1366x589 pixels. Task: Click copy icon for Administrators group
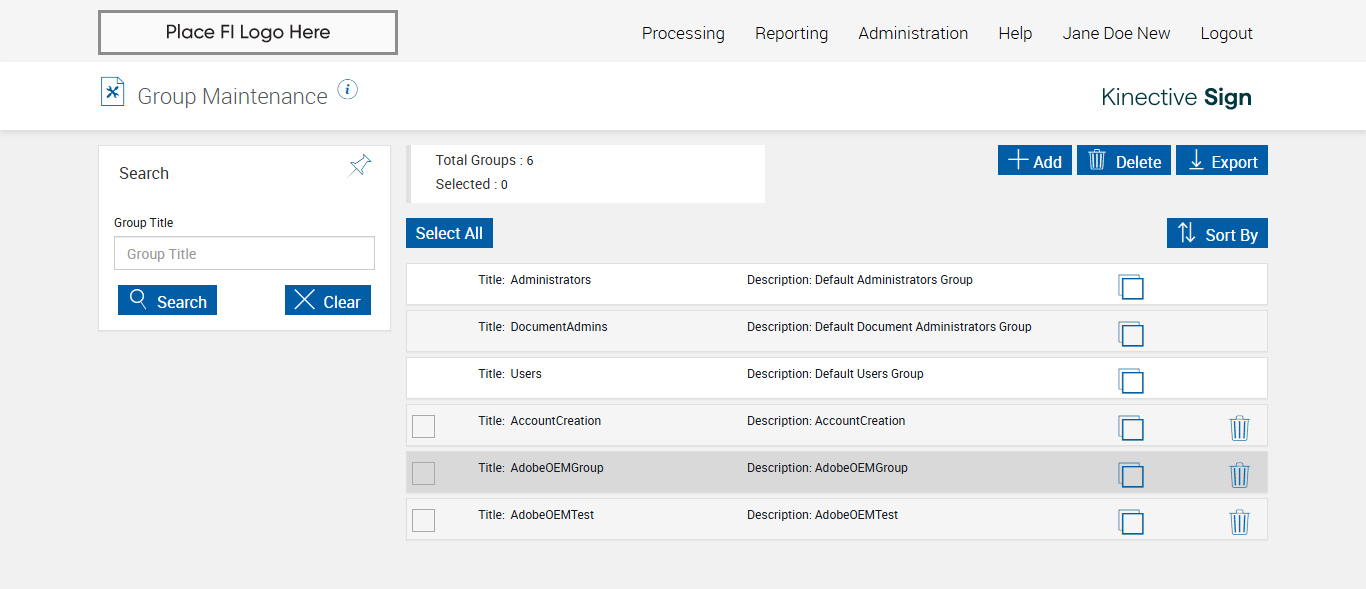[x=1131, y=287]
